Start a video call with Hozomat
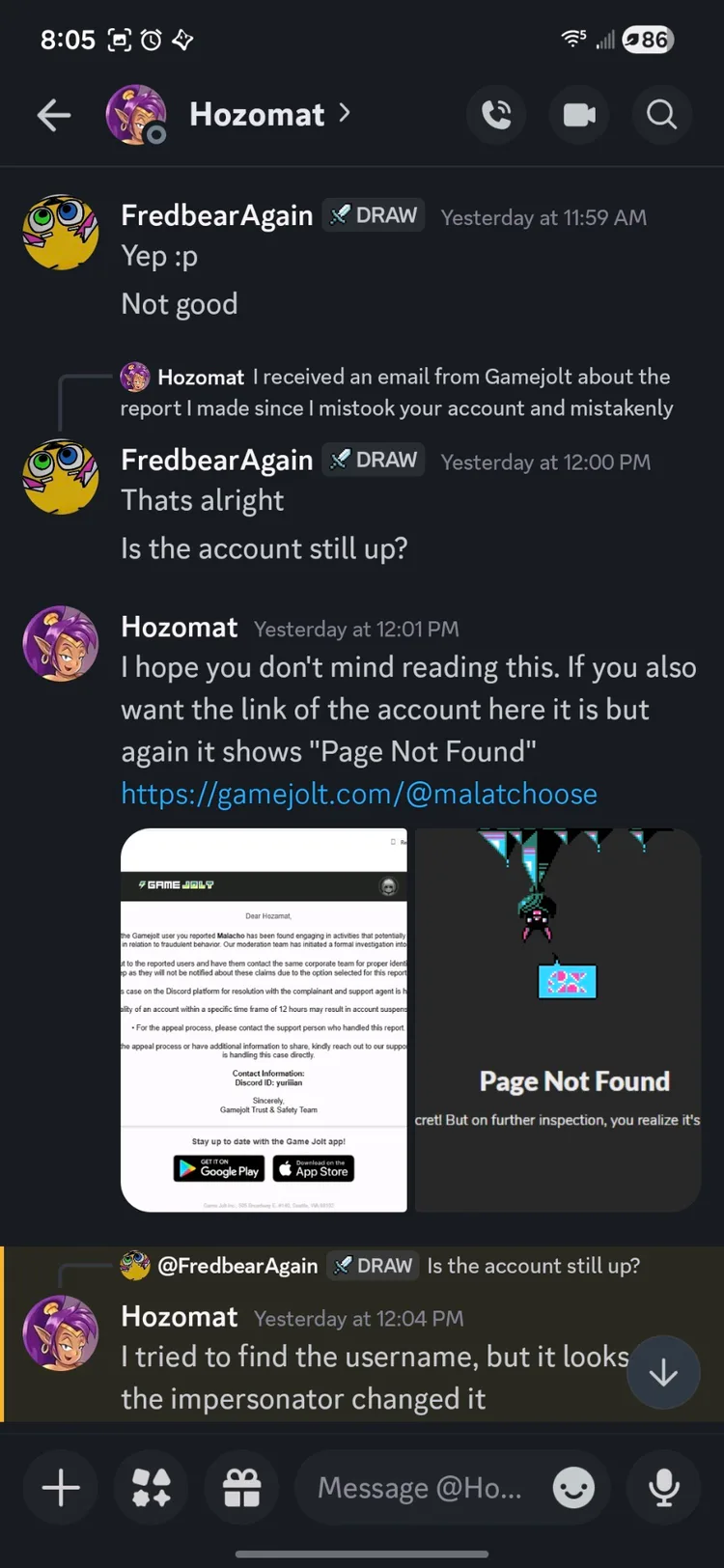724x1568 pixels. (579, 115)
